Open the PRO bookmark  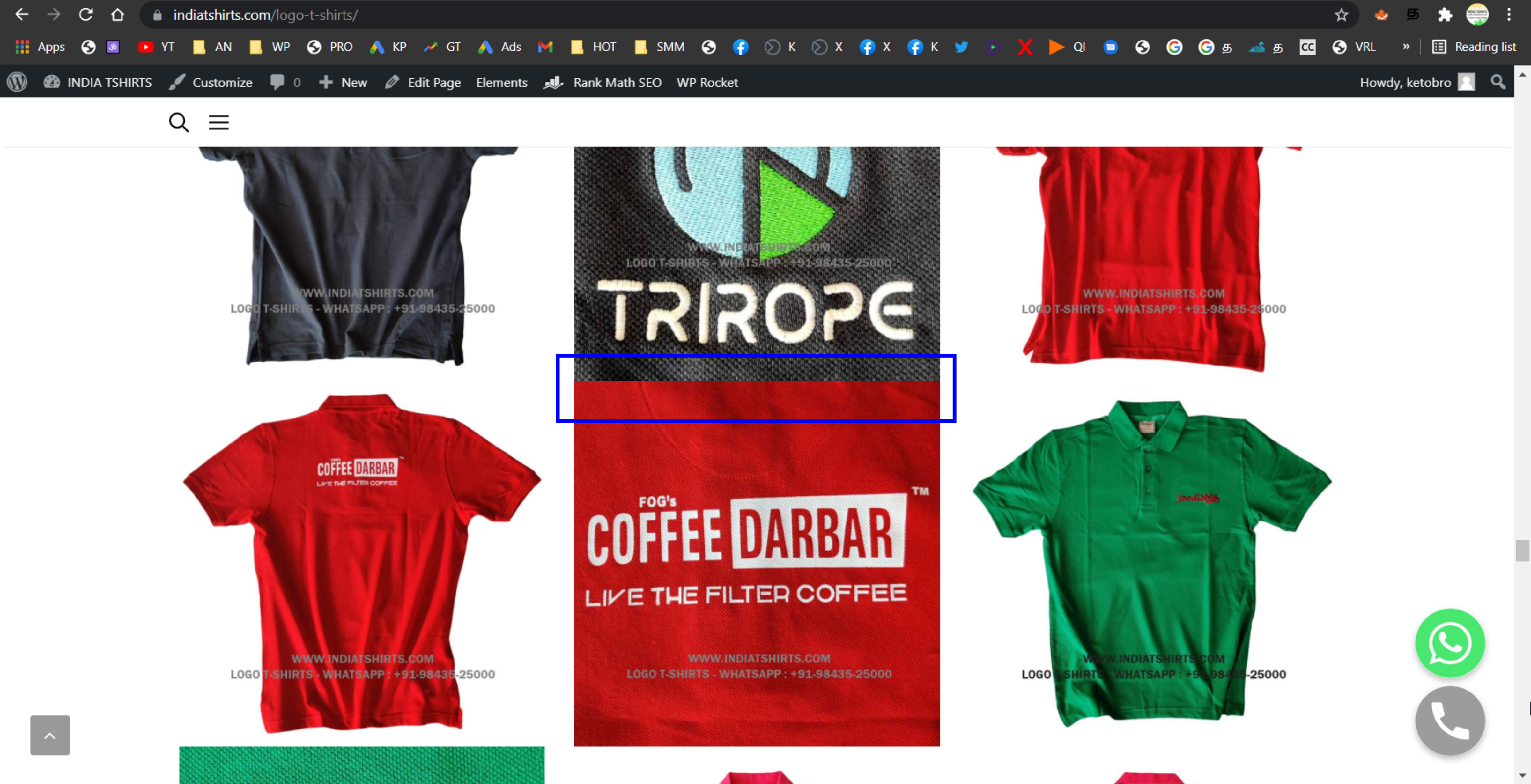[330, 47]
